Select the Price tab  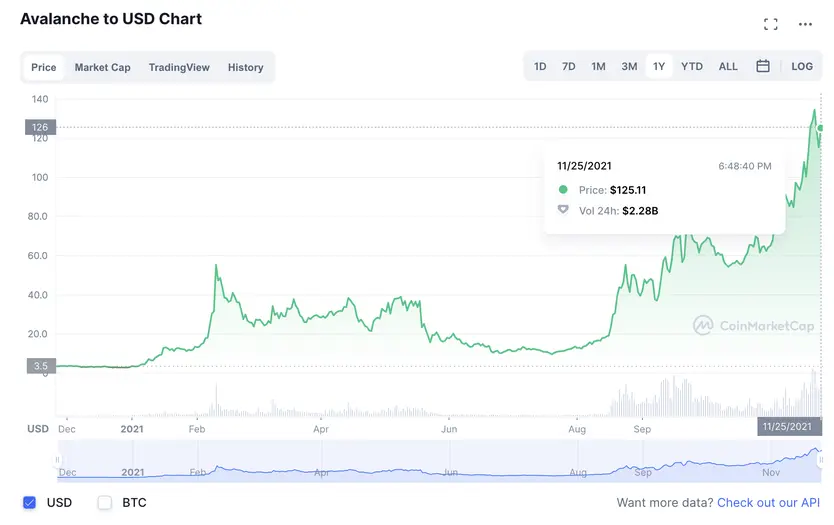44,68
